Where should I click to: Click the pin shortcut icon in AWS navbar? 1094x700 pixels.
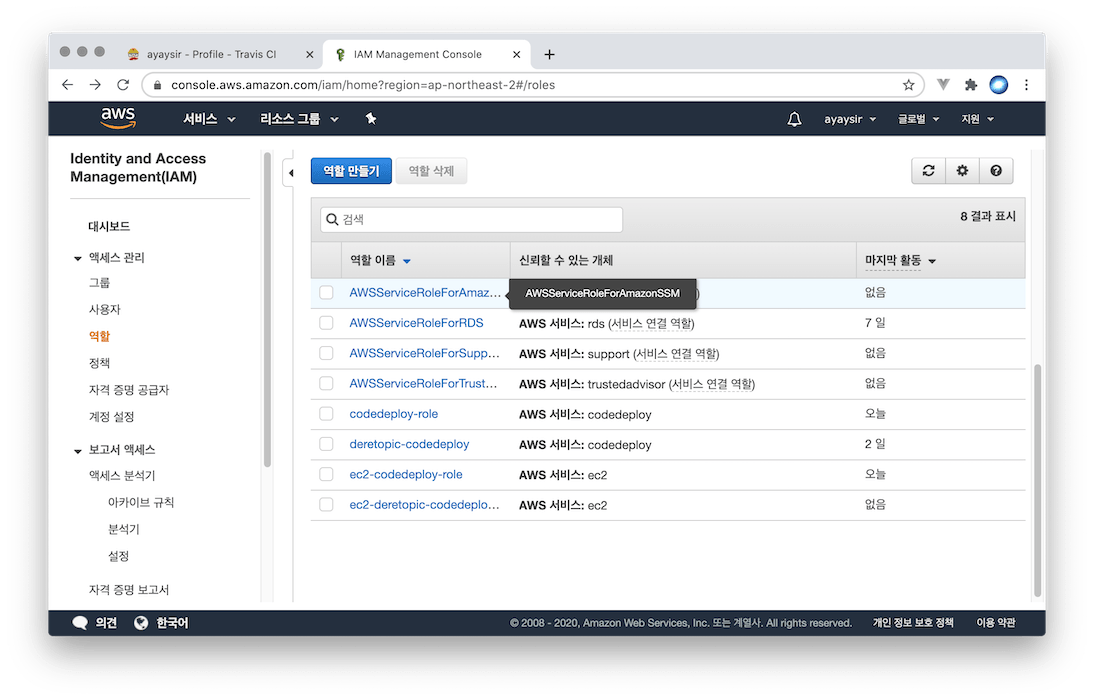point(371,119)
